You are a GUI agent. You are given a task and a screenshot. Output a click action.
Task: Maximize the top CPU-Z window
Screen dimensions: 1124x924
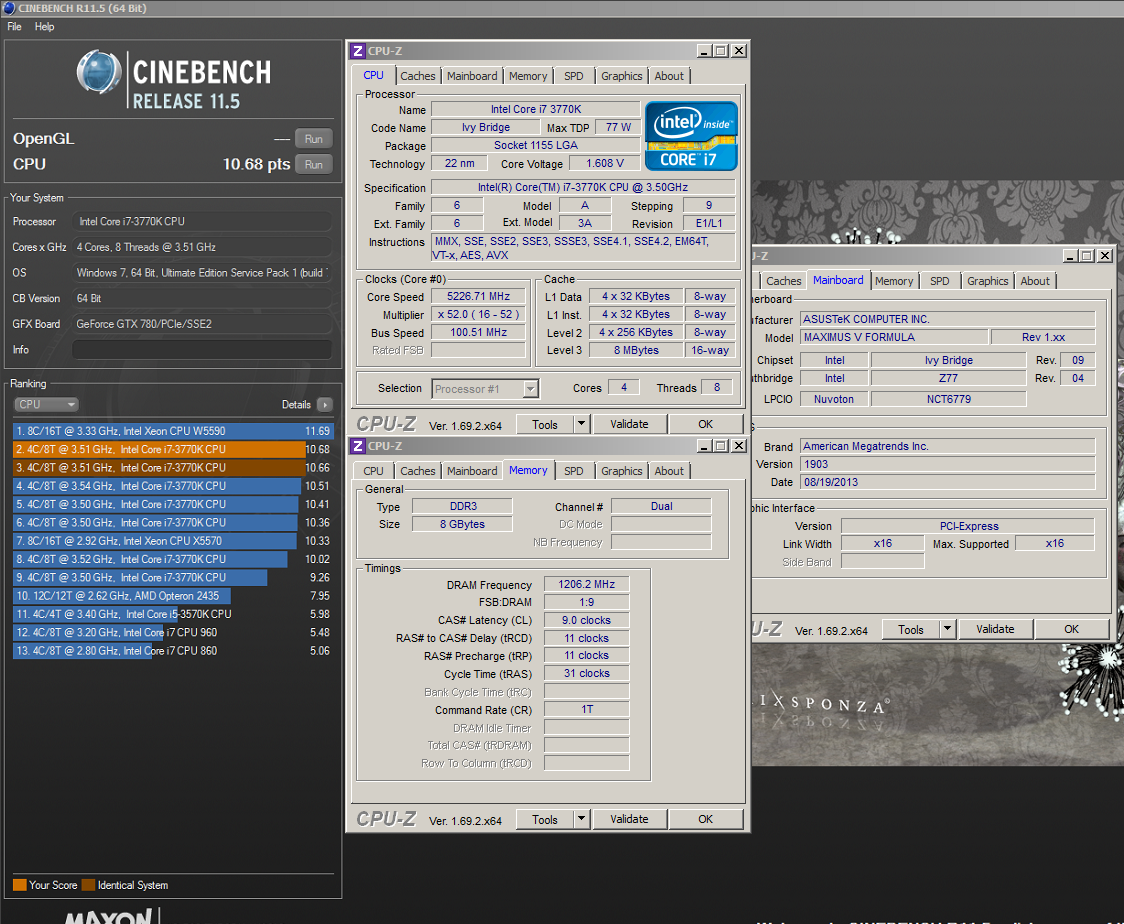click(721, 51)
